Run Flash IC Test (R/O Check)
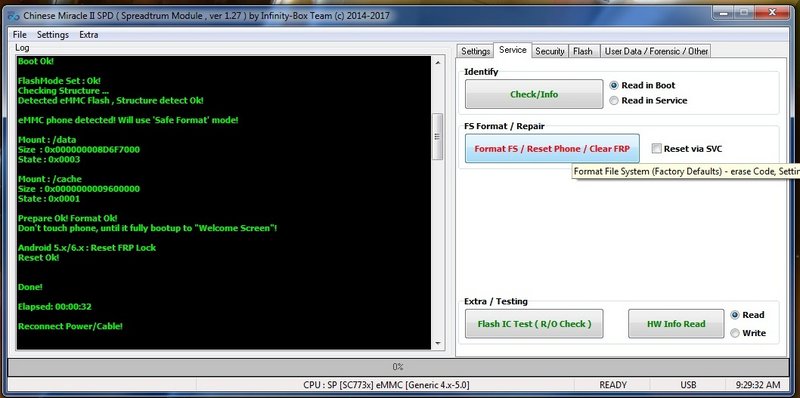800x398 pixels. point(534,324)
